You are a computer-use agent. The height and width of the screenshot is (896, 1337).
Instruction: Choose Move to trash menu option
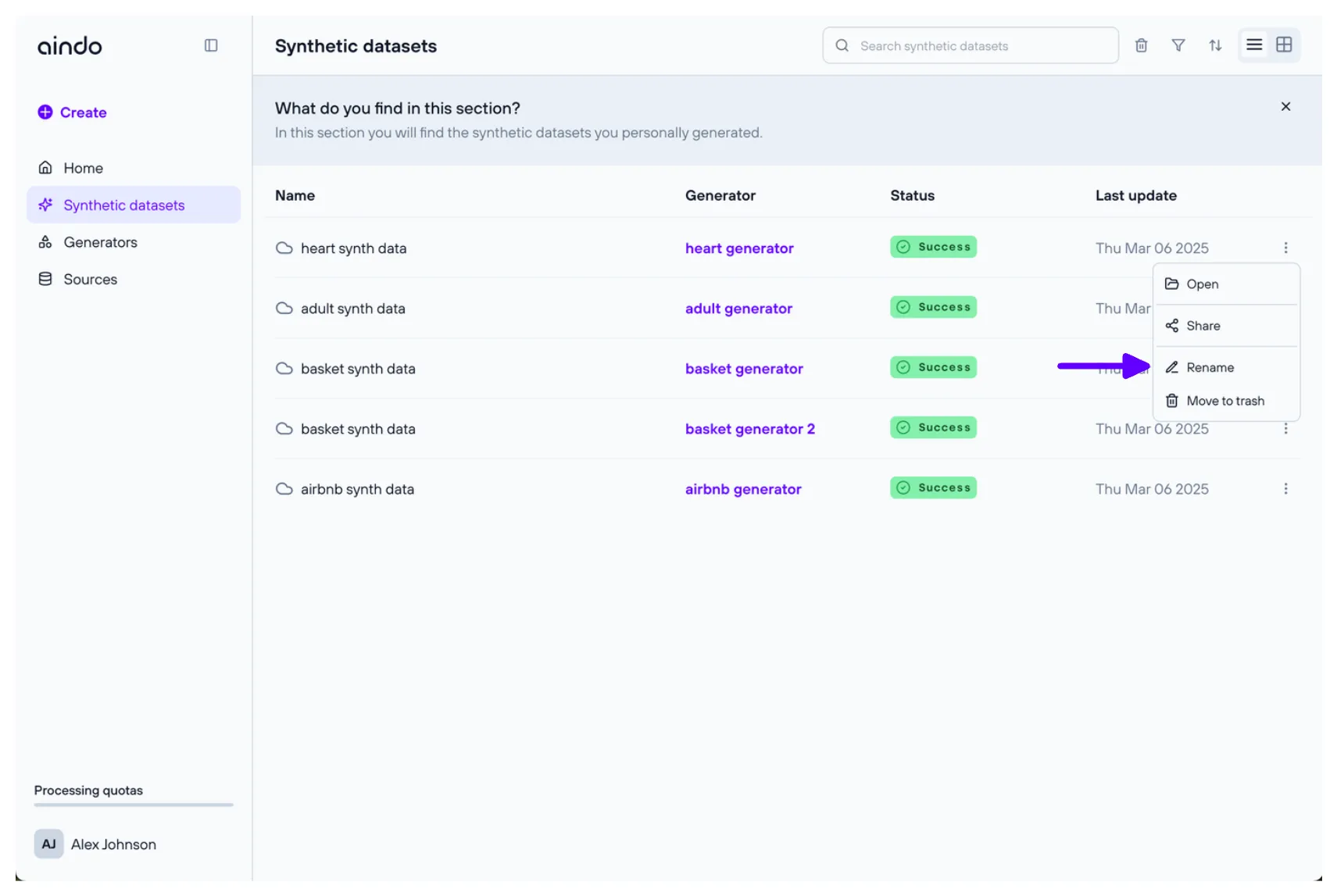(x=1224, y=401)
